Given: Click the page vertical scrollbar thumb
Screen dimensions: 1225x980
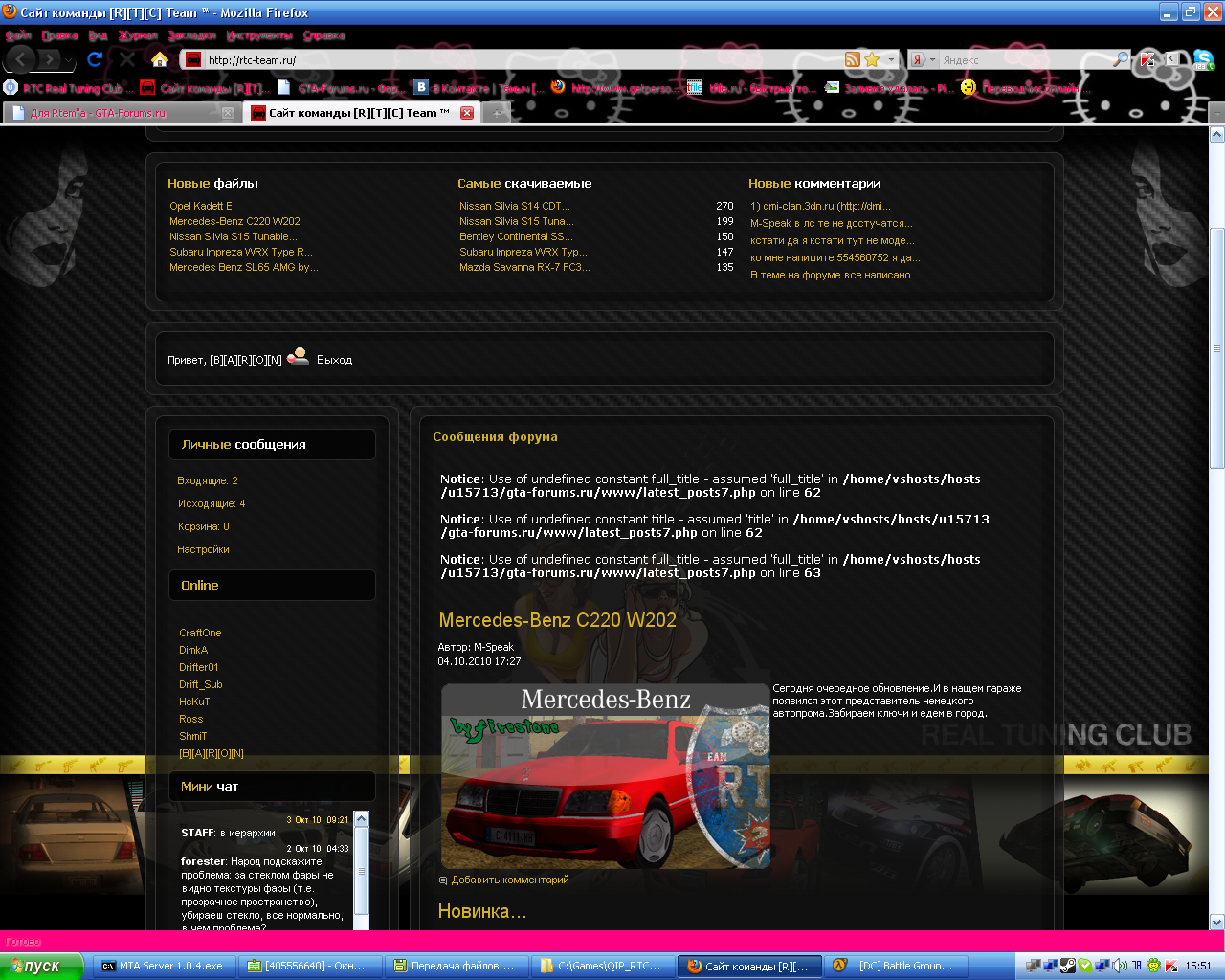Looking at the screenshot, I should (x=1217, y=347).
